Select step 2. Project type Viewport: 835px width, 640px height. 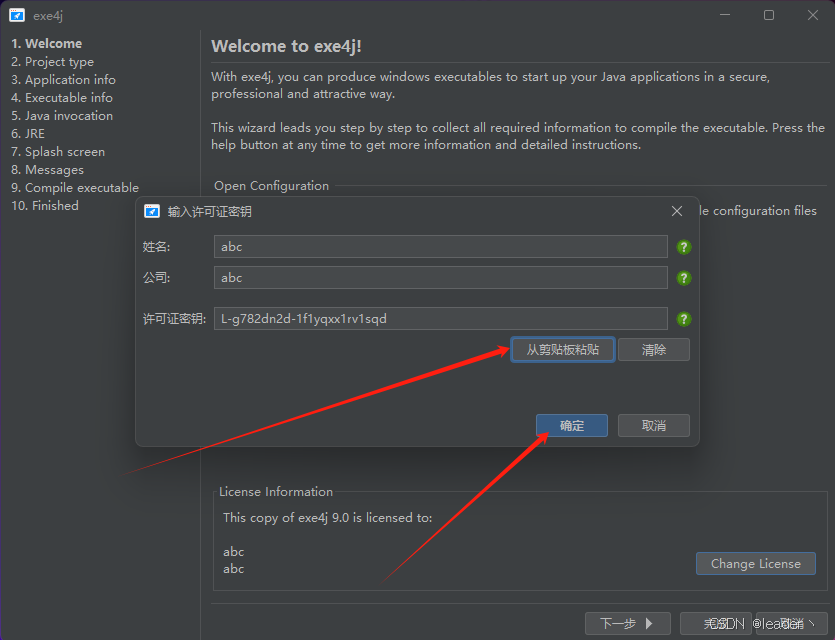coord(53,62)
